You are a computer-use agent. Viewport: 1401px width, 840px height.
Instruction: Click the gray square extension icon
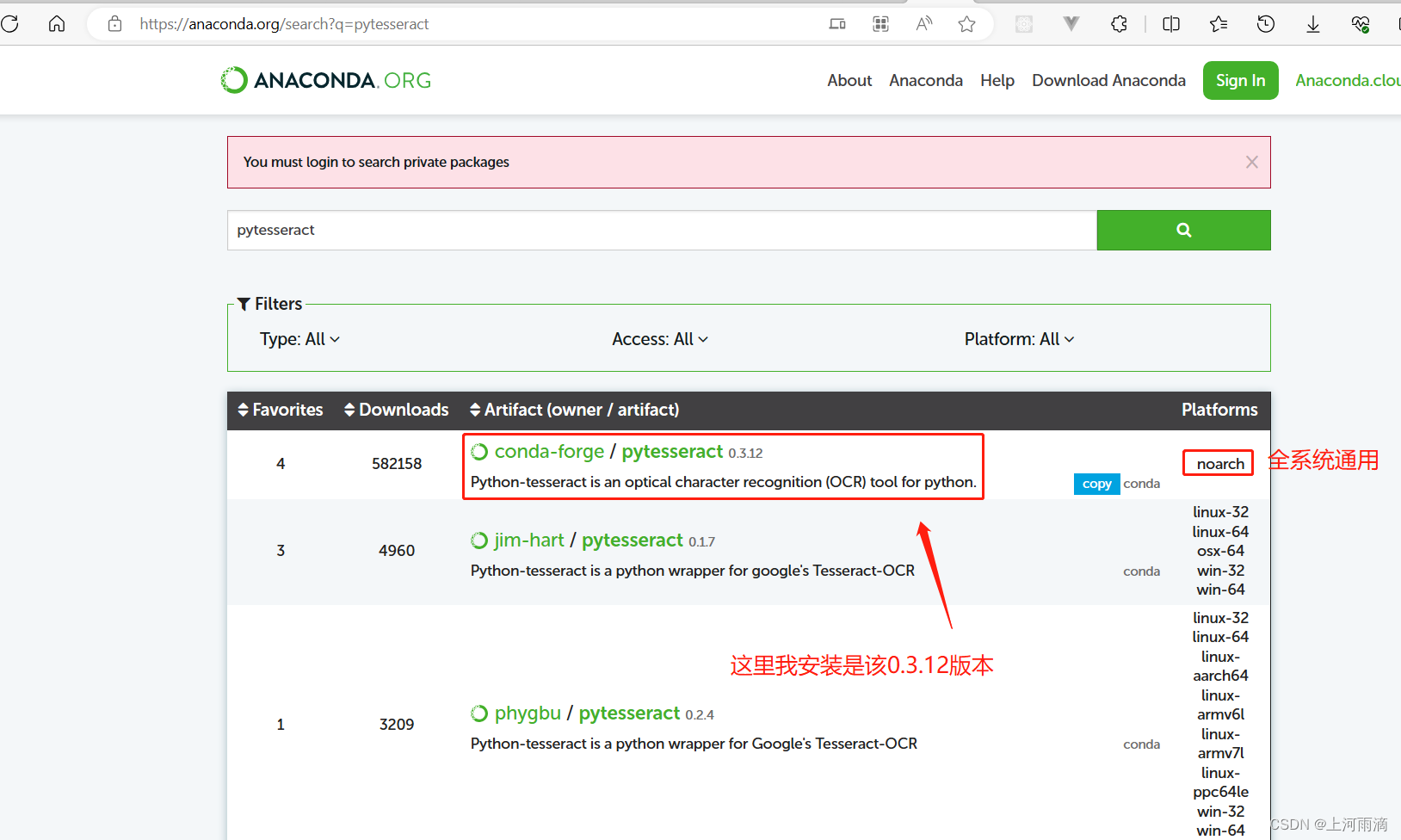1024,24
